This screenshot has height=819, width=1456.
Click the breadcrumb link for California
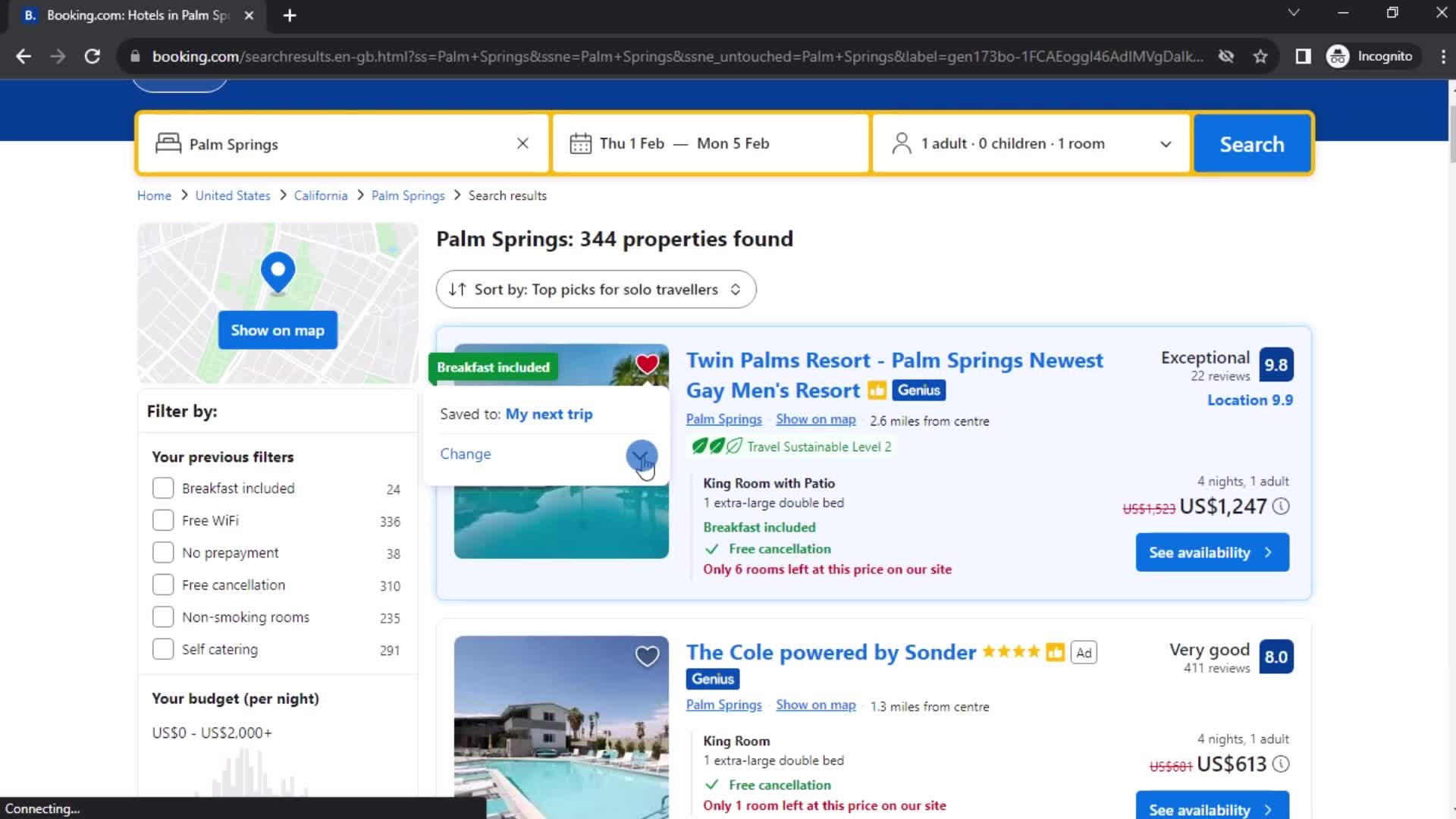tap(321, 195)
